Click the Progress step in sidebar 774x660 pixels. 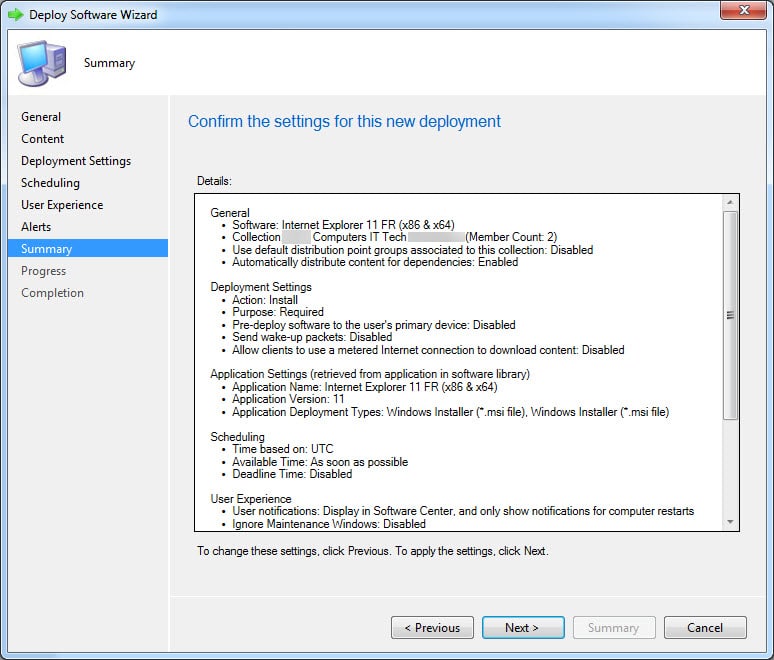(43, 271)
